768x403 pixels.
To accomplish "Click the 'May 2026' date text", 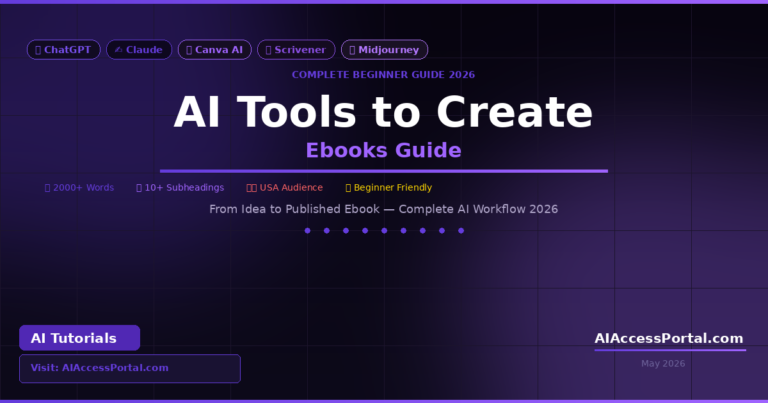I will coord(663,363).
